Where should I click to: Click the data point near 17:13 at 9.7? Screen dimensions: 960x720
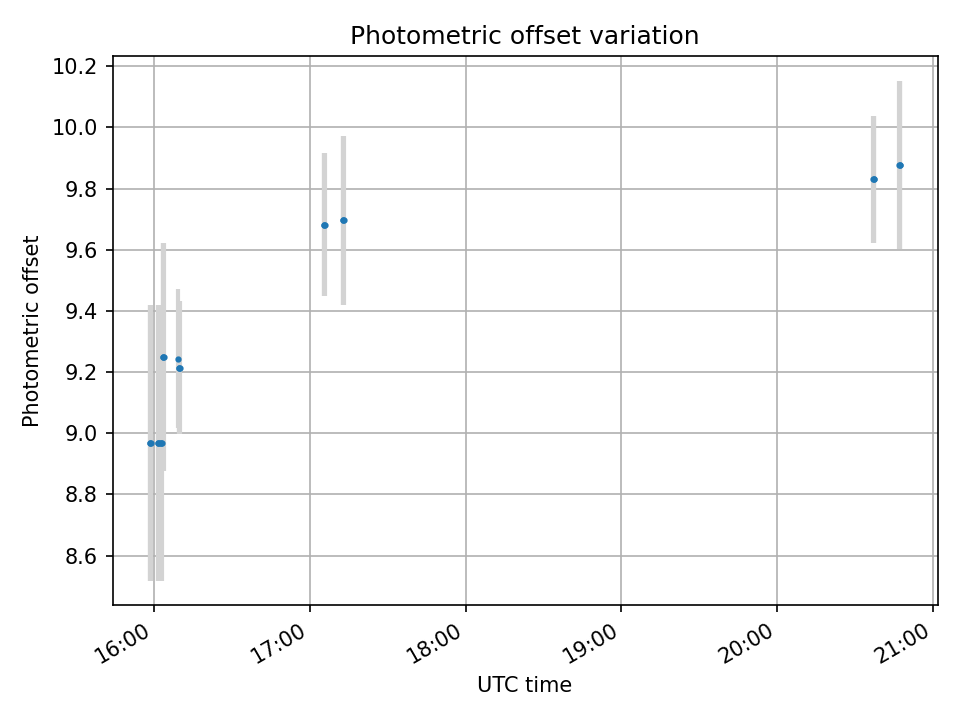(343, 220)
